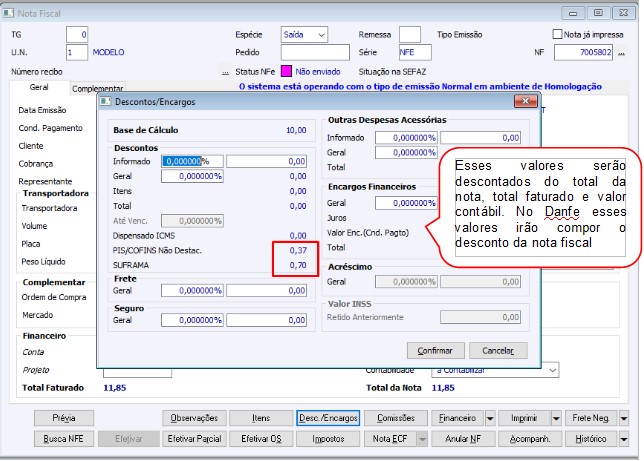The width and height of the screenshot is (644, 461).
Task: Click the Descontos/Encargos dialog title icon
Action: click(x=106, y=101)
